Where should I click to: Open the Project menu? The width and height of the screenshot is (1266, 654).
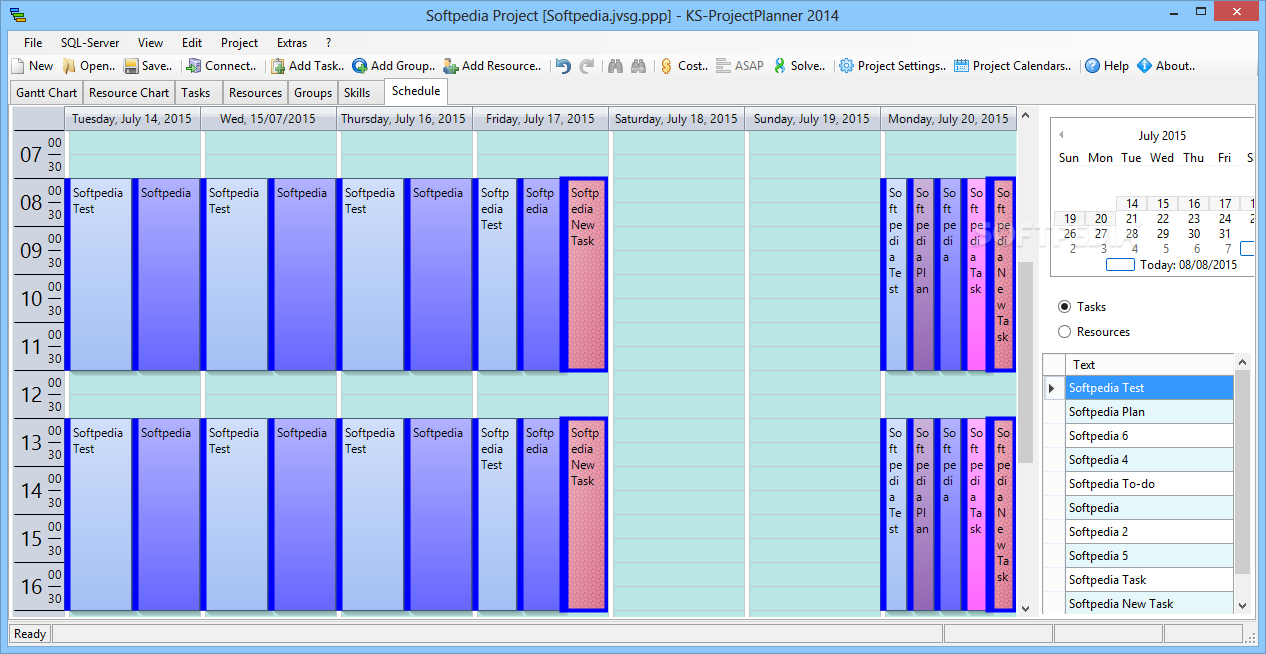coord(240,43)
